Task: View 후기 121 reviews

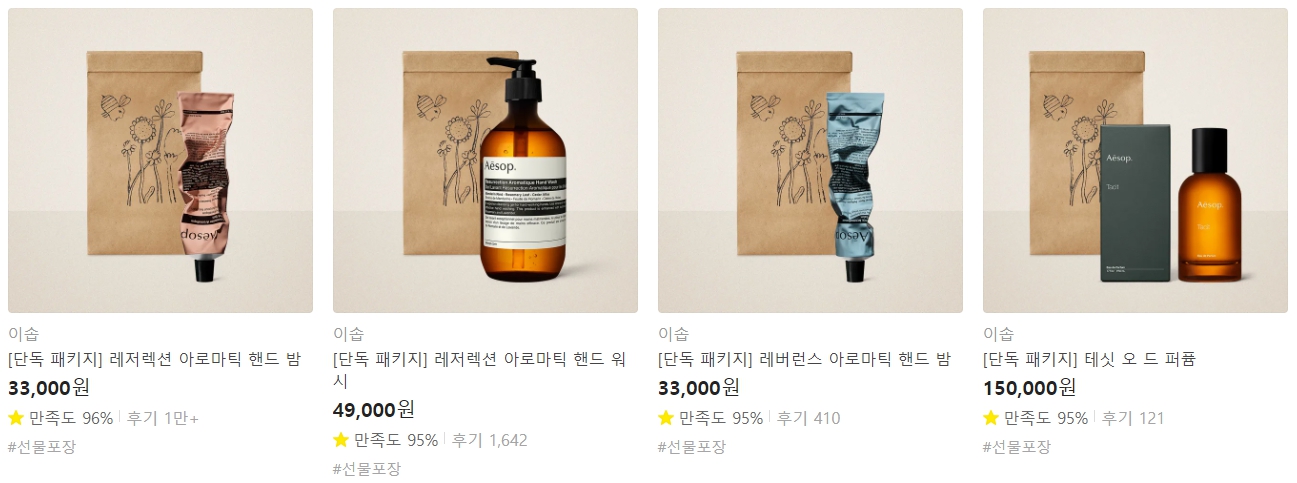Action: point(1133,418)
